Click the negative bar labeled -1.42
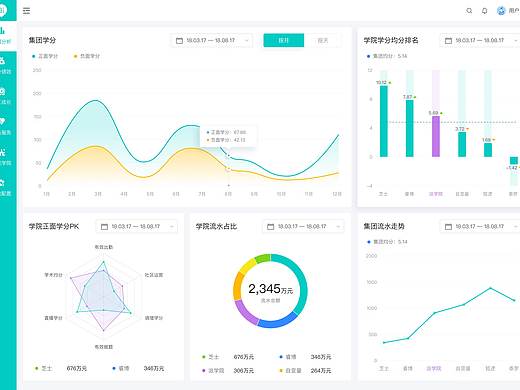 tap(514, 160)
